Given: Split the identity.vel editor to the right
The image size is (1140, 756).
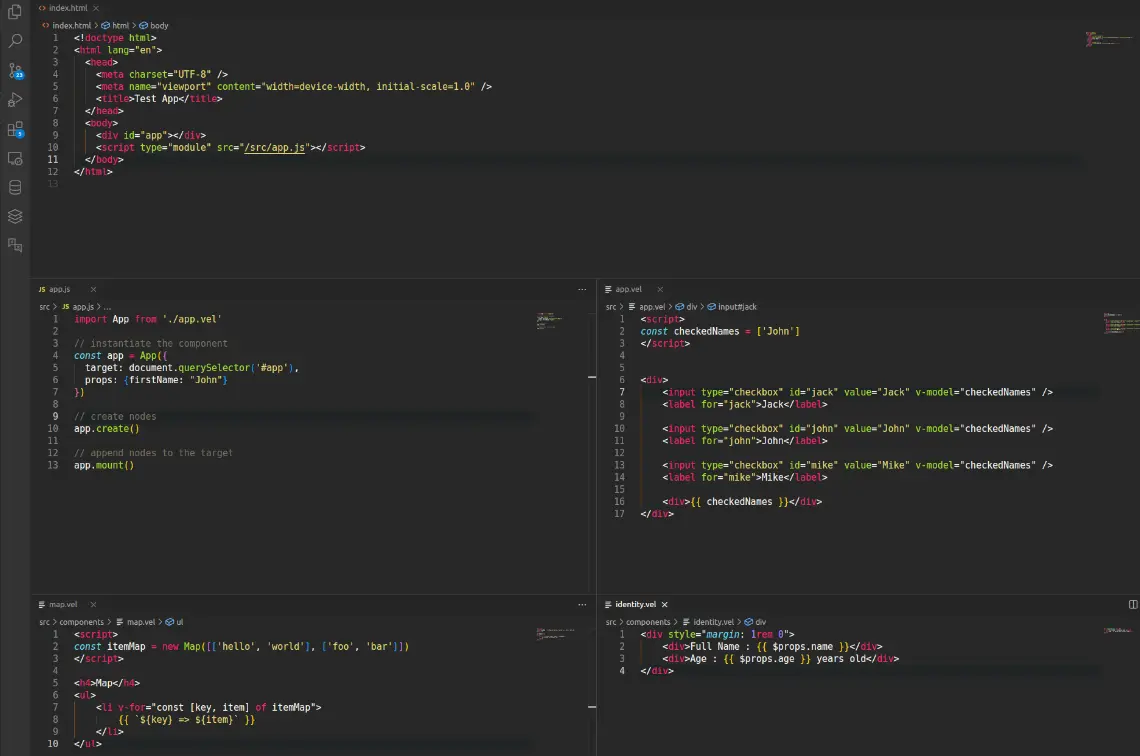Looking at the screenshot, I should click(1132, 604).
